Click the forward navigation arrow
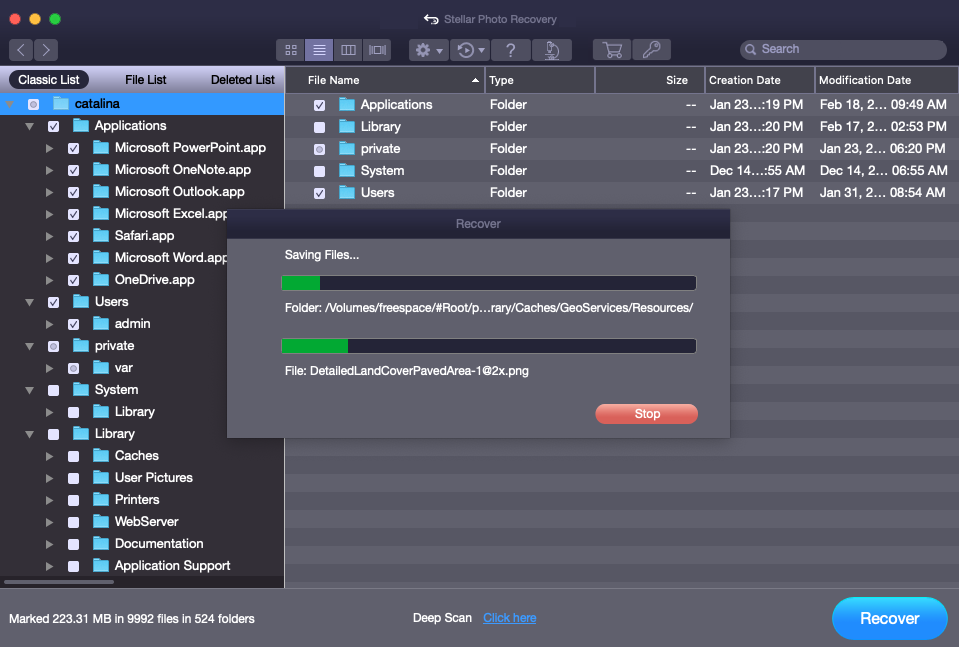 tap(46, 50)
